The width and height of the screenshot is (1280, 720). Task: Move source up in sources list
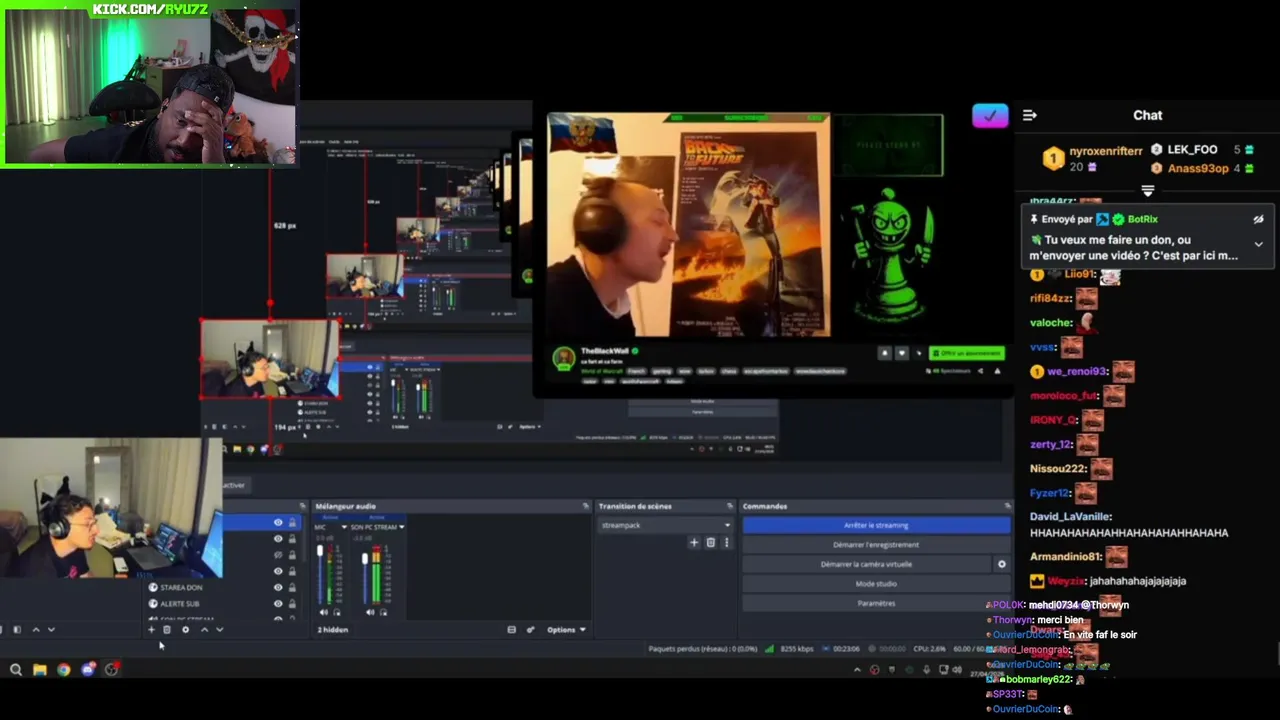[x=204, y=630]
